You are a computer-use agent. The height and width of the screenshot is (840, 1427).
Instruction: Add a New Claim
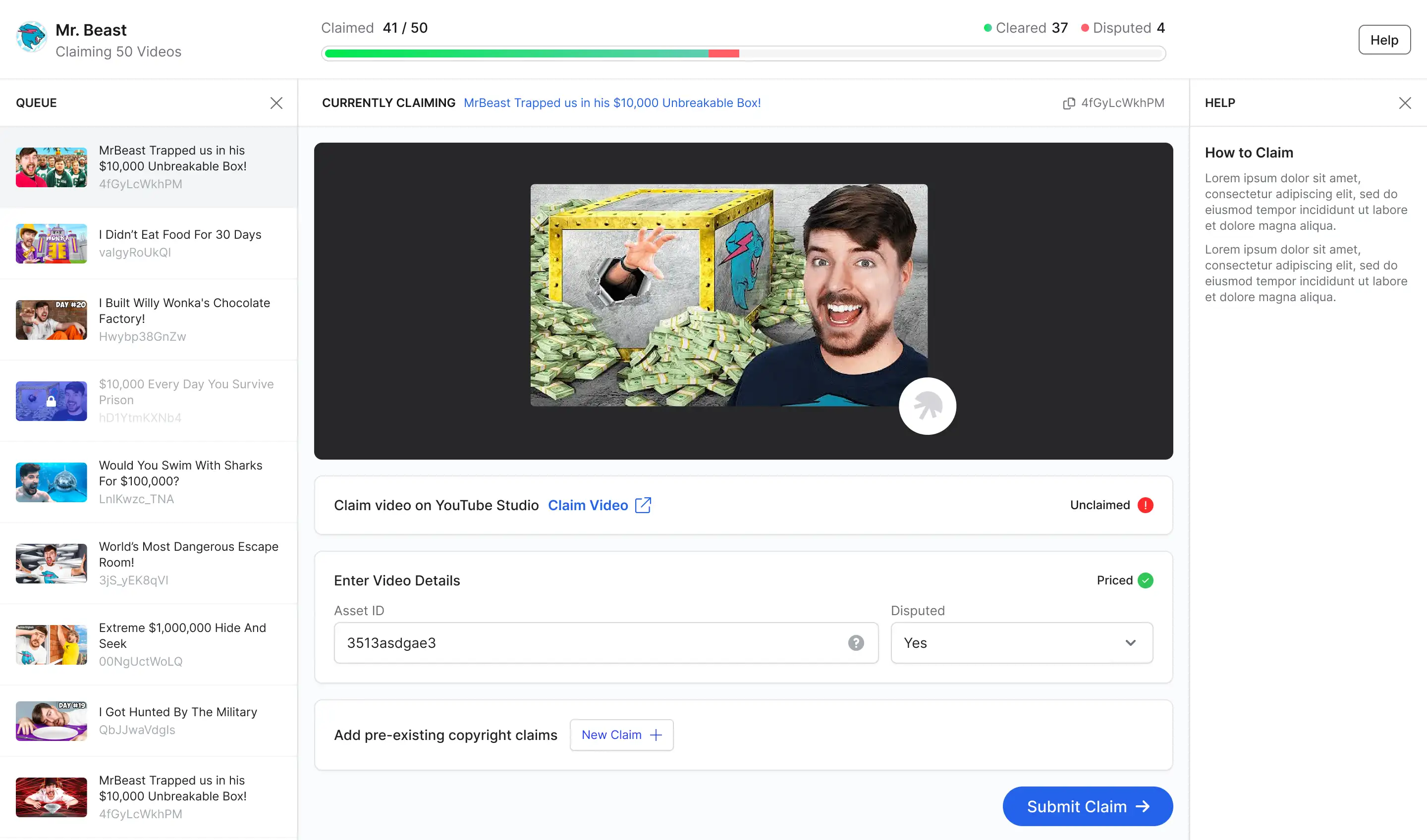(622, 735)
